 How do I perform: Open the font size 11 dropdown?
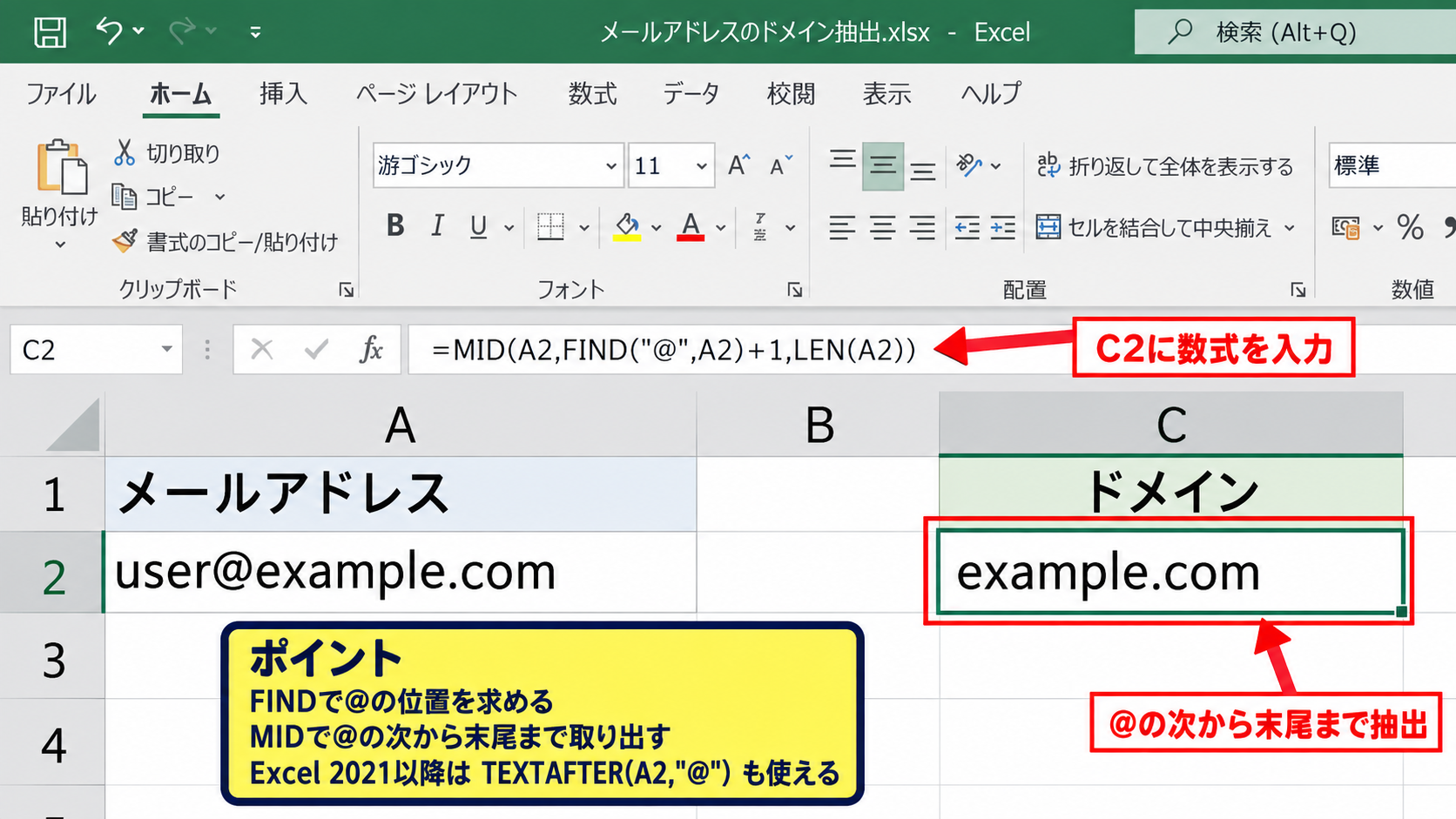pyautogui.click(x=701, y=166)
